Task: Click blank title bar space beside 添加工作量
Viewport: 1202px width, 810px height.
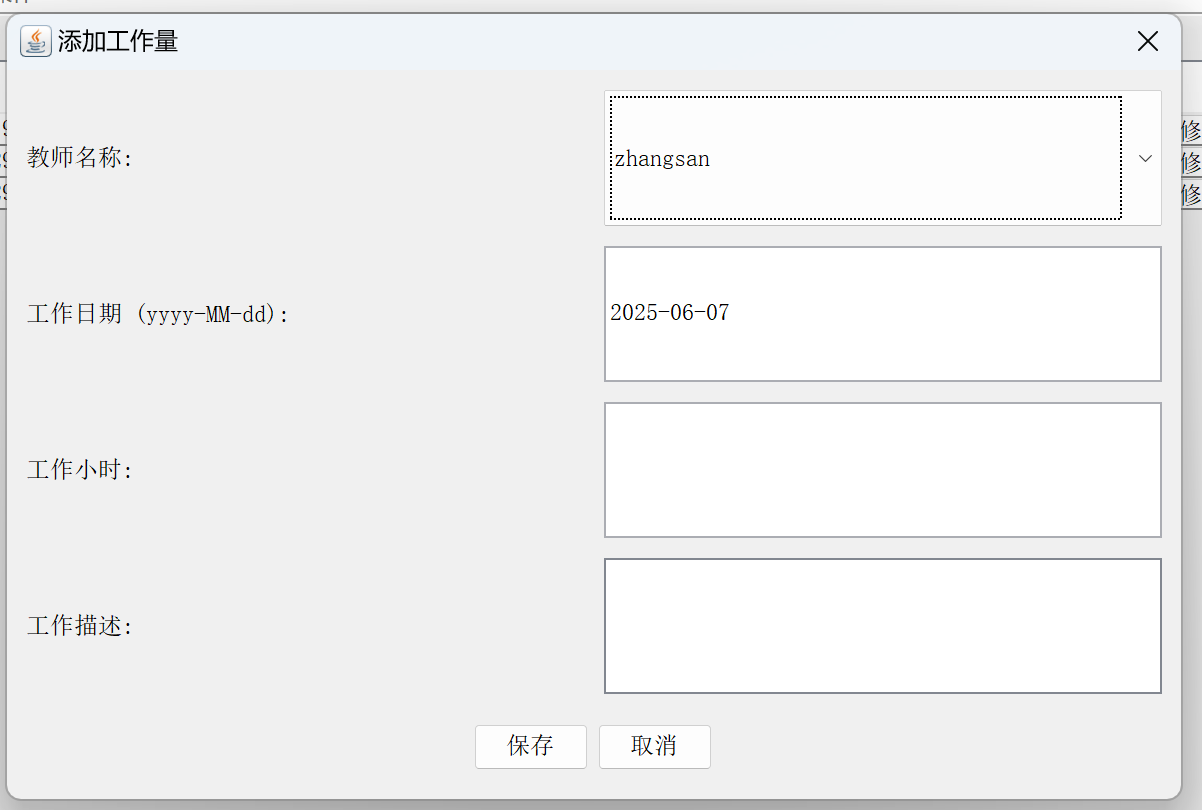Action: pos(650,42)
